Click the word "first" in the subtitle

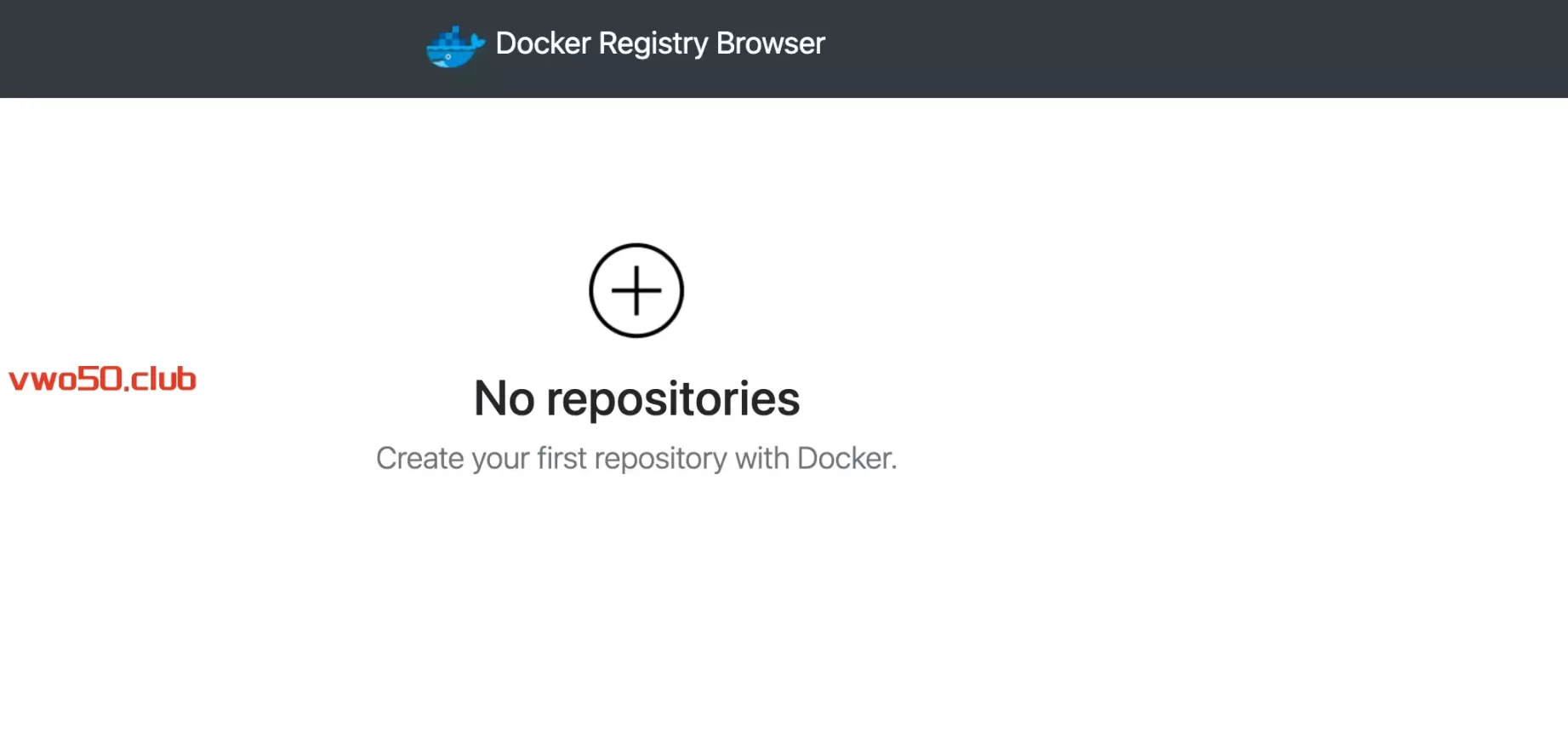562,459
